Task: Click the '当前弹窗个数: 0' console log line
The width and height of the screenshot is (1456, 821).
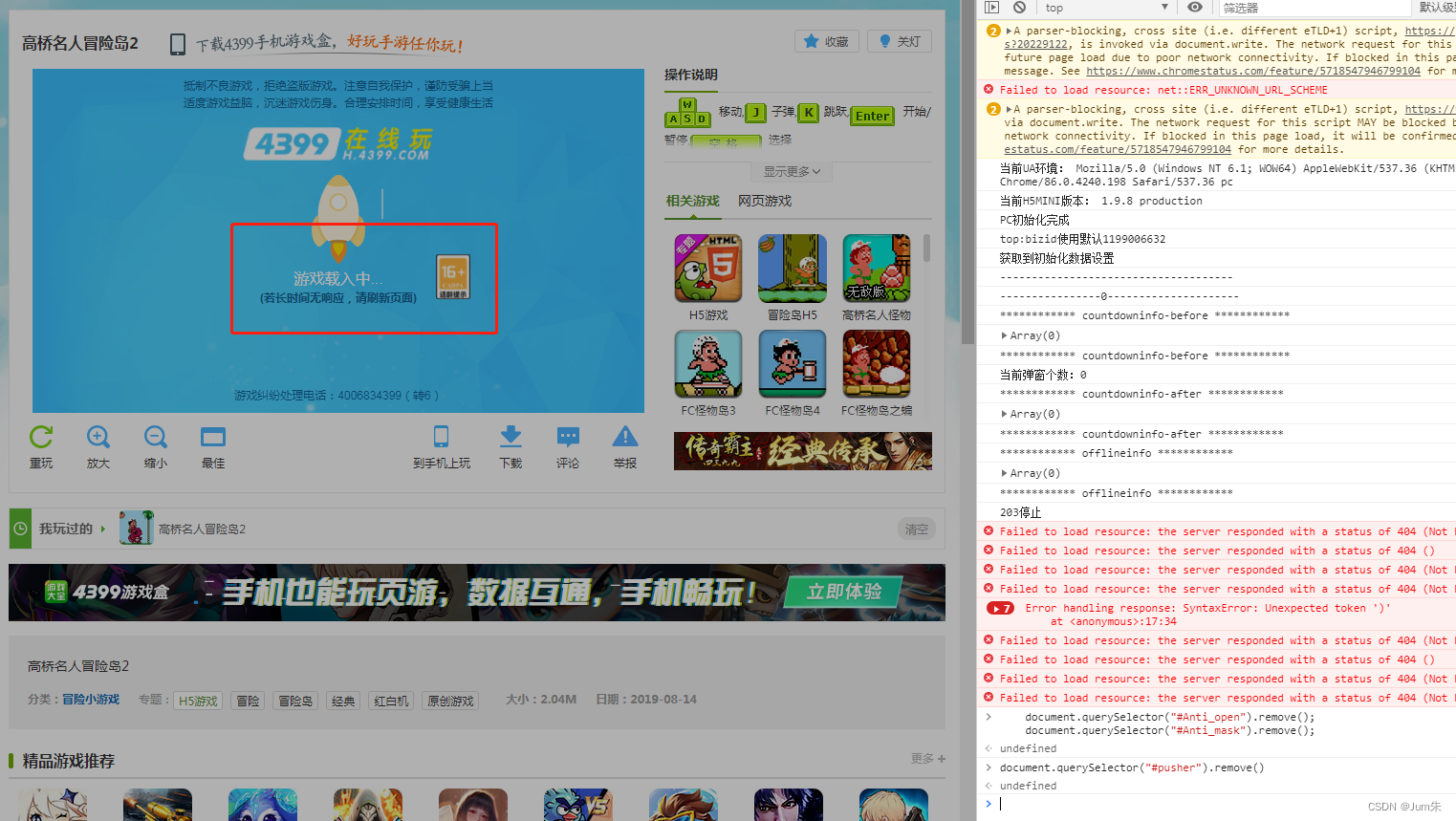Action: pyautogui.click(x=1043, y=375)
